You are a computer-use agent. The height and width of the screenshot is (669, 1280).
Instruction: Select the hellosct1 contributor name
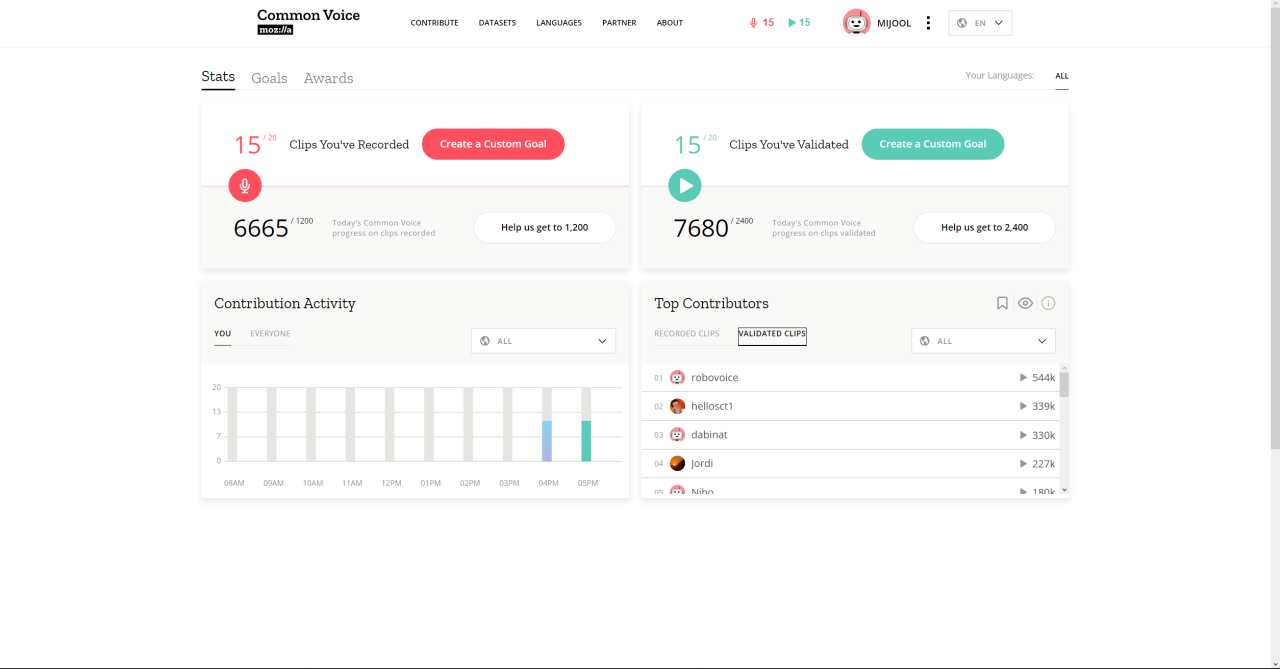[x=712, y=406]
